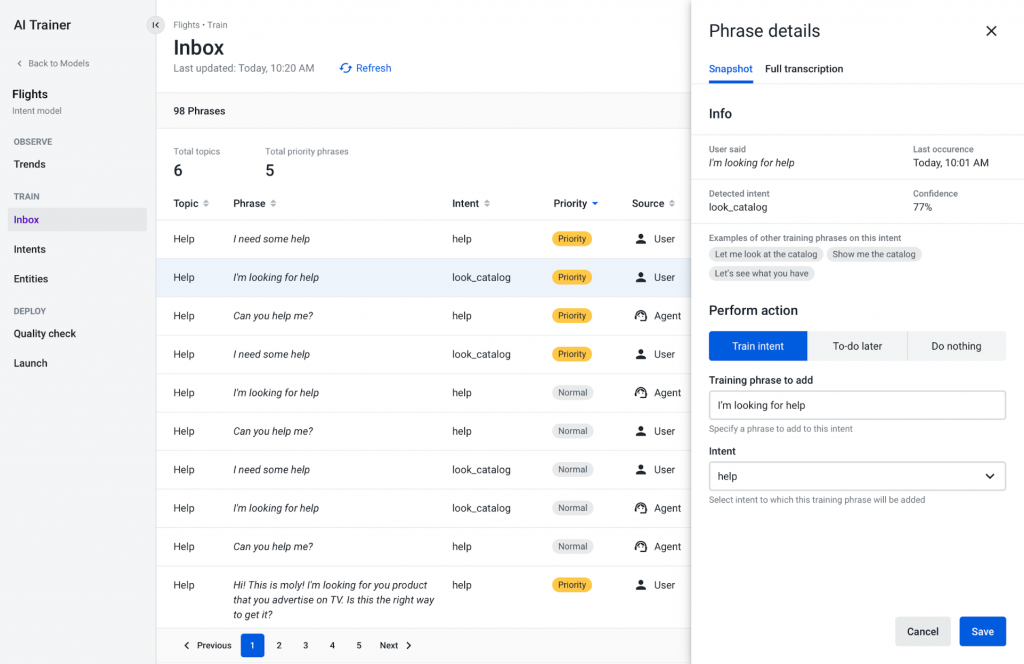Image resolution: width=1024 pixels, height=664 pixels.
Task: Click the 'Training phrase to add' text field
Action: point(856,405)
